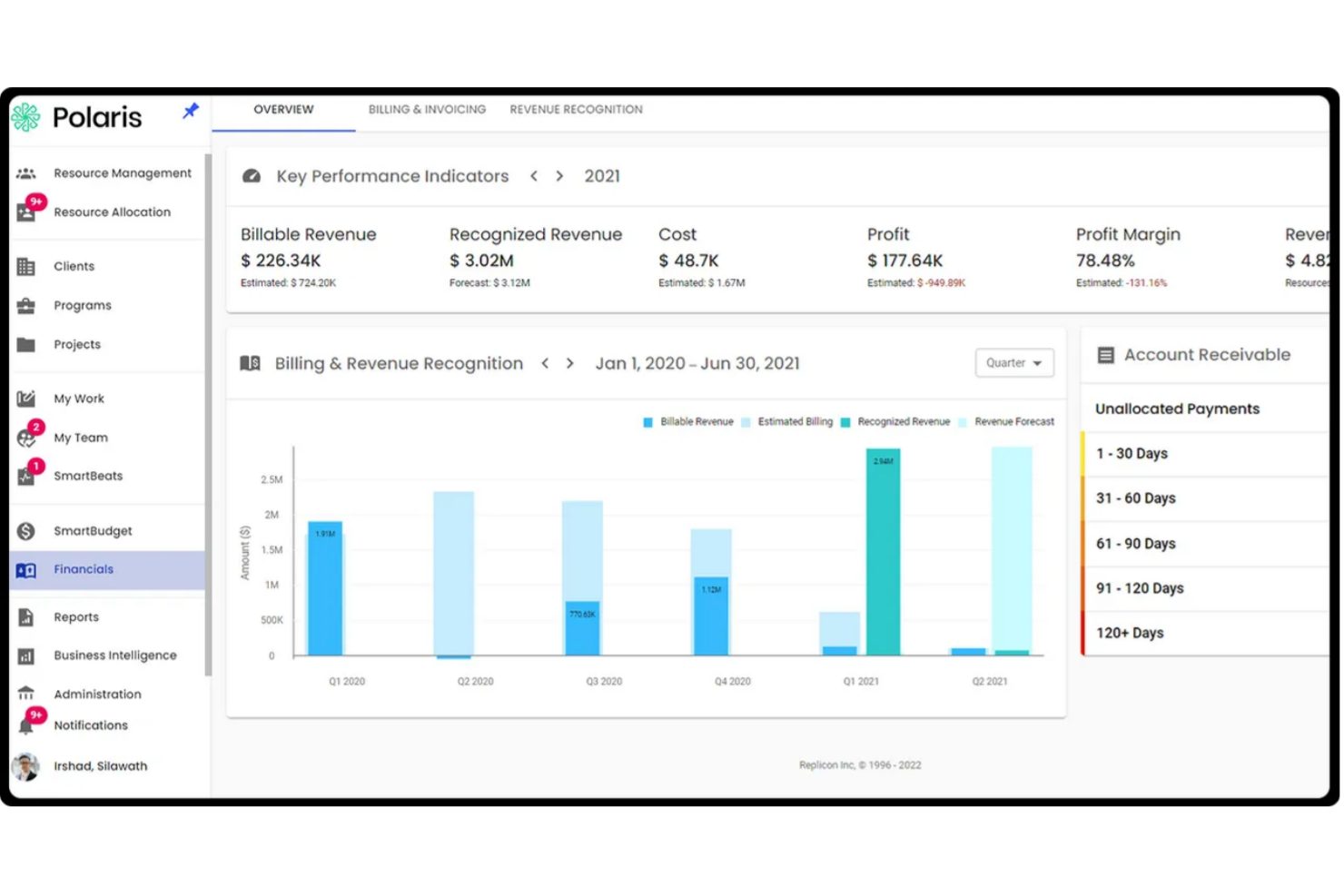Unpin the sidebar with the pin icon
Viewport: 1344px width, 896px height.
tap(190, 111)
